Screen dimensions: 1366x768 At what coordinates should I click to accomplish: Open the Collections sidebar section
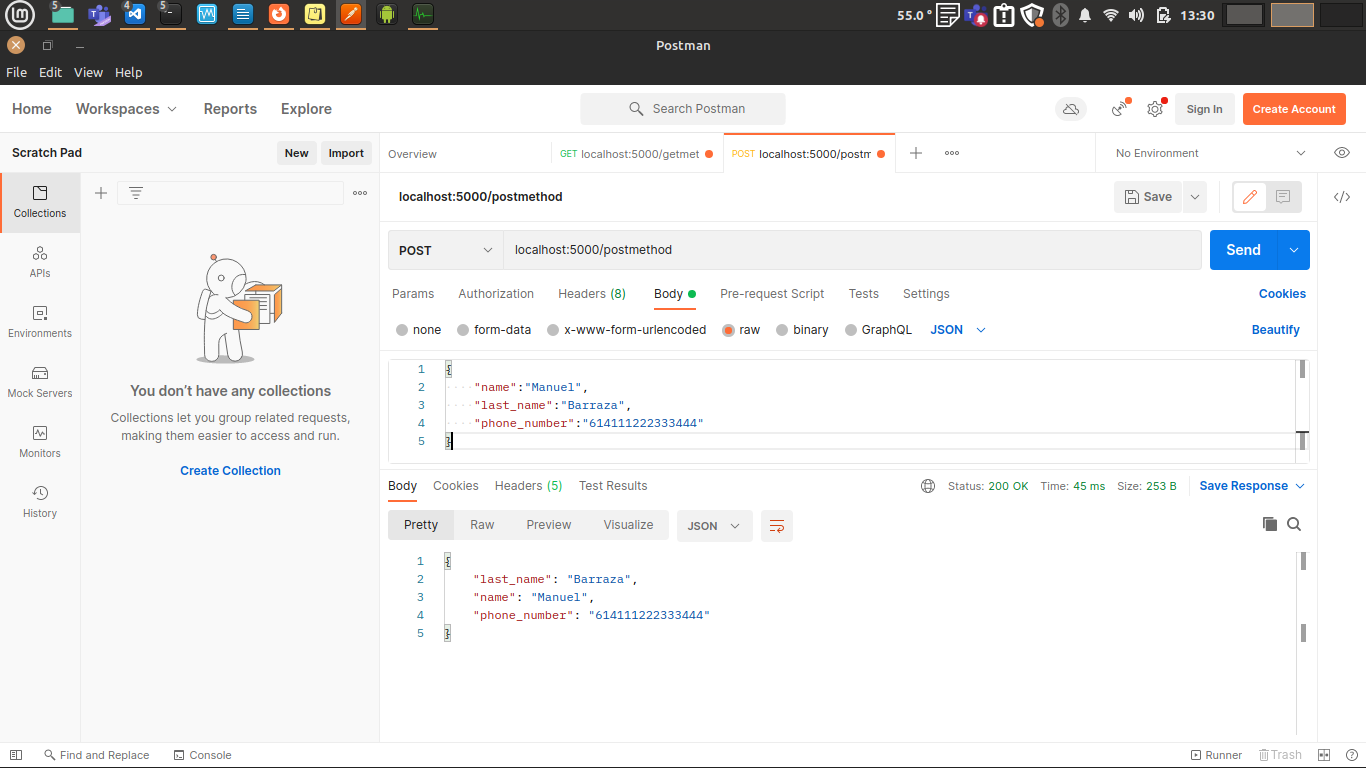point(40,202)
